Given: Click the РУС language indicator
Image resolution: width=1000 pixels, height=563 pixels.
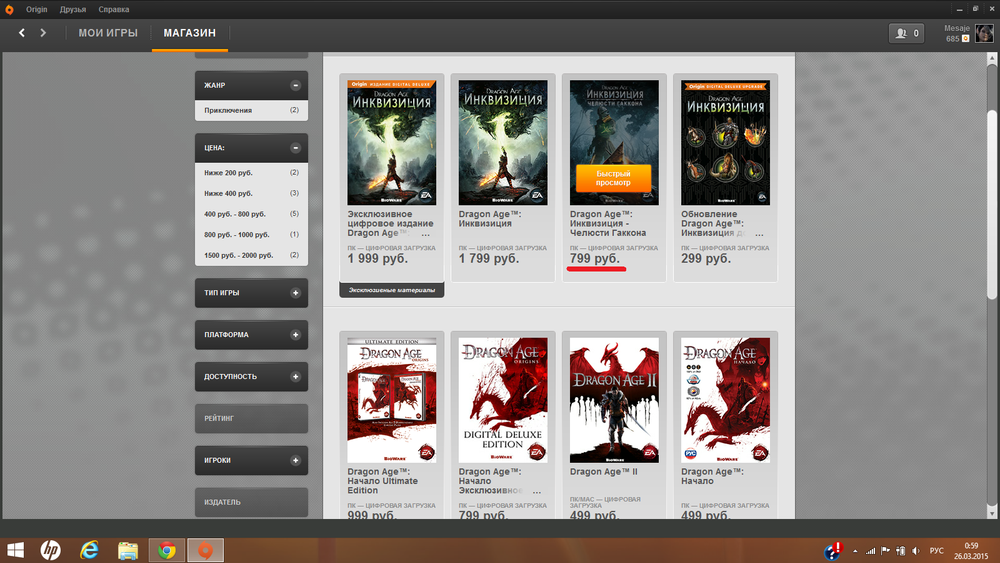Looking at the screenshot, I should point(936,551).
